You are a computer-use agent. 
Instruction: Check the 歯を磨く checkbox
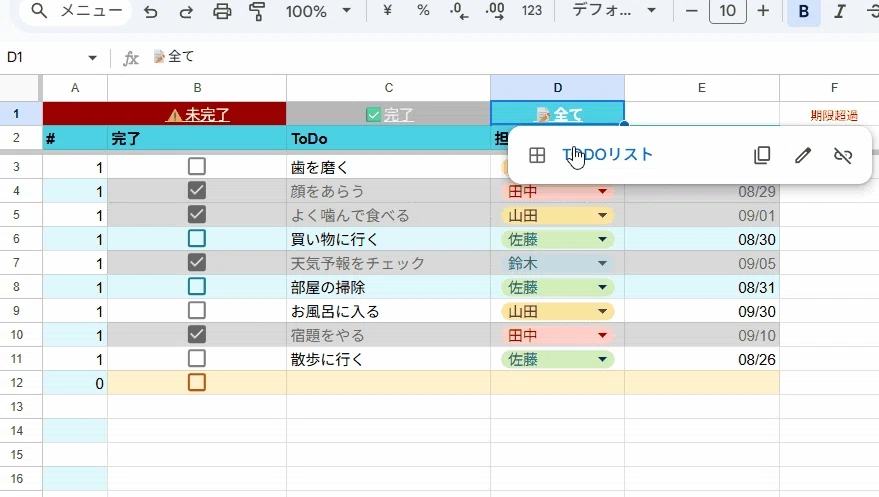tap(197, 166)
